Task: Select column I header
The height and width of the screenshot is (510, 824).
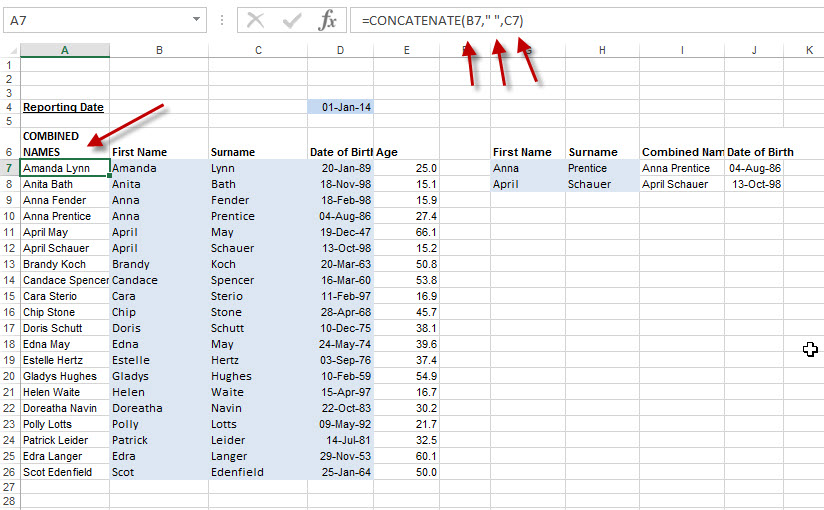Action: (682, 50)
